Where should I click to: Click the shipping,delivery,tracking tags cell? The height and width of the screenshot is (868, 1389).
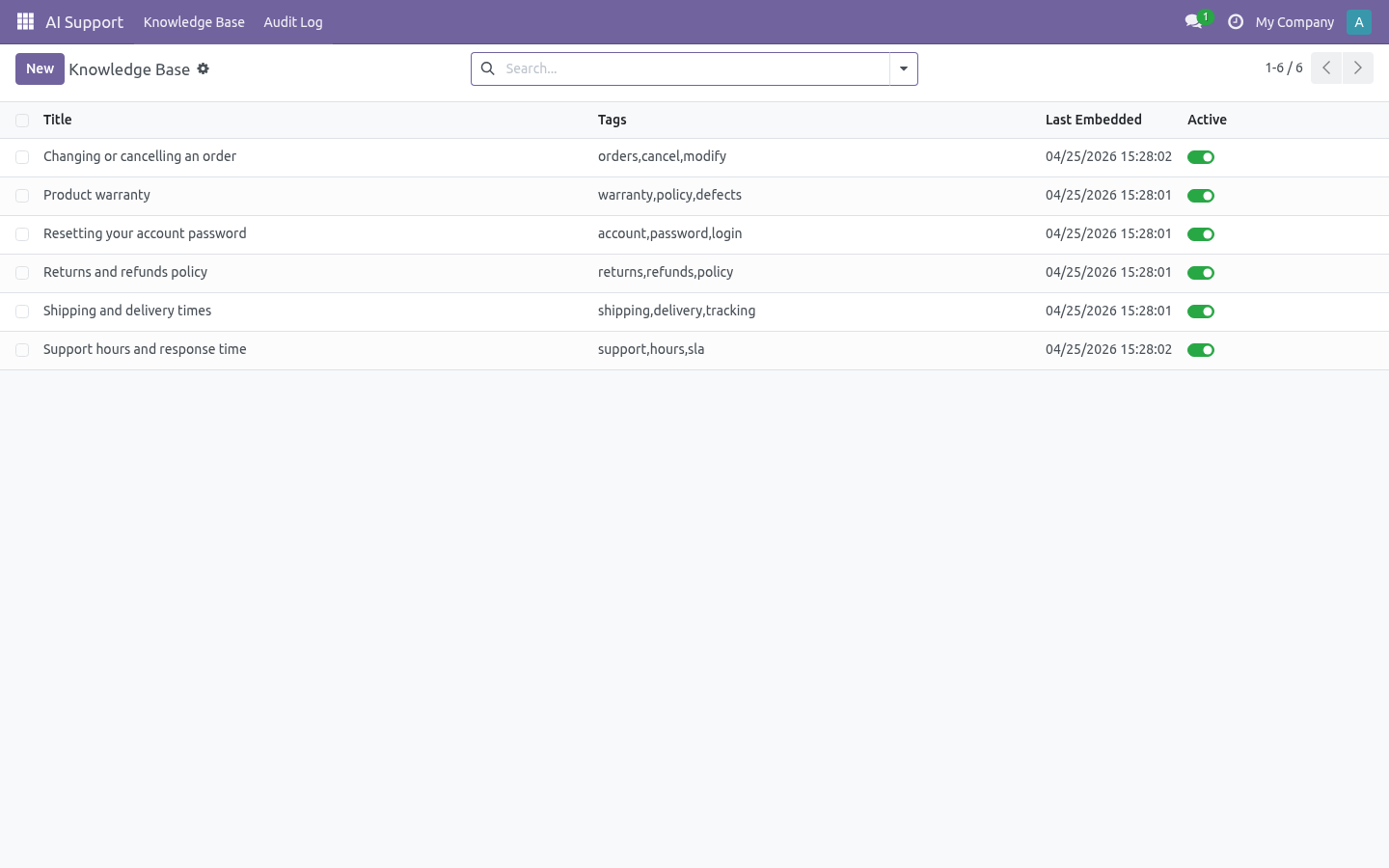pos(676,311)
